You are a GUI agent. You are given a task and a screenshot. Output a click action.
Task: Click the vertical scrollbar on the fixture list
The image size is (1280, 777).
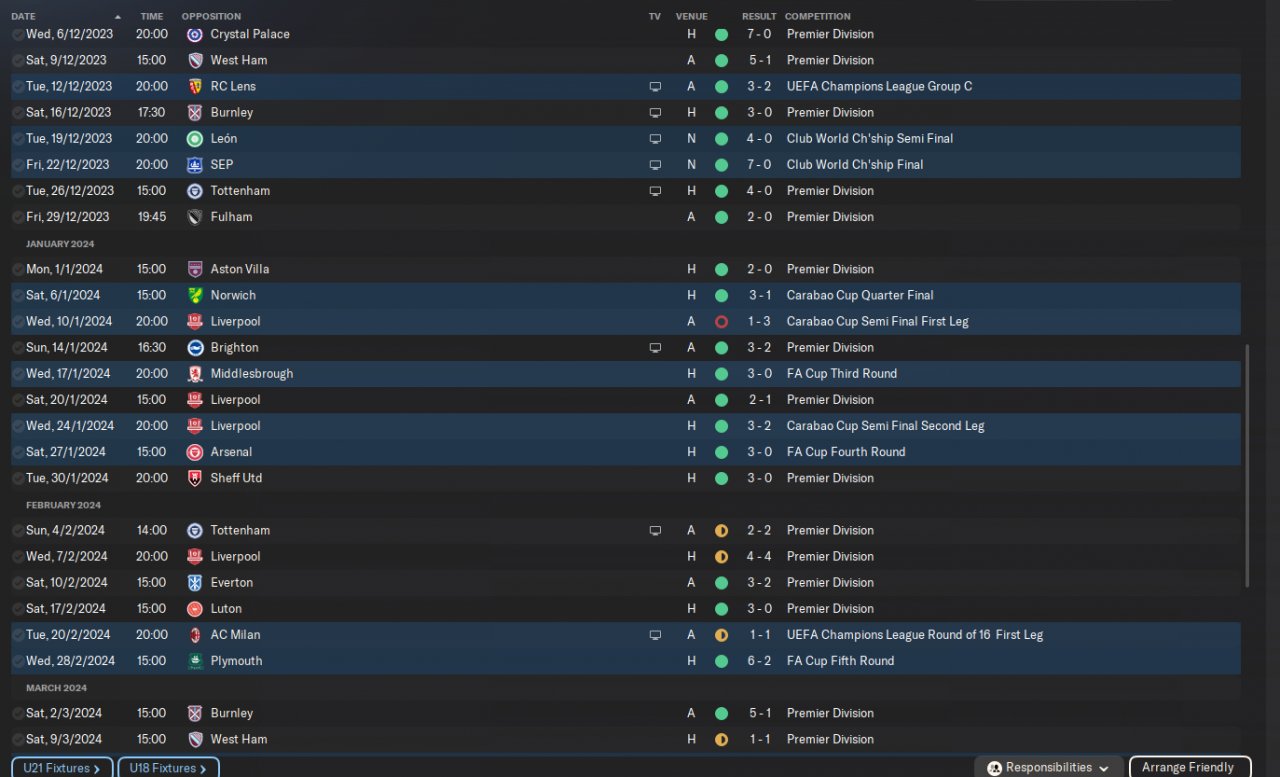click(1246, 466)
